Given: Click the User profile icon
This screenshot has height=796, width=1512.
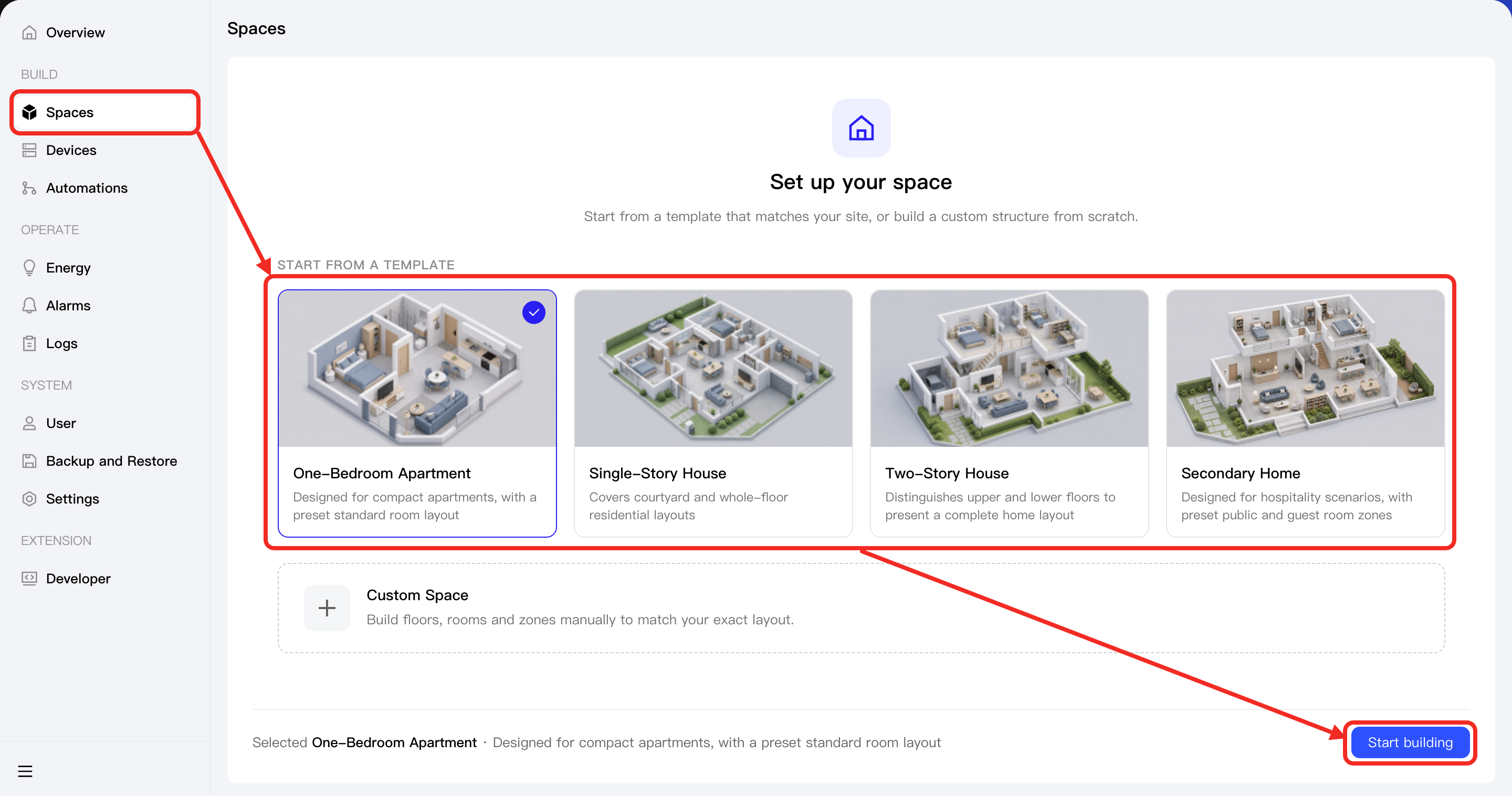Looking at the screenshot, I should pyautogui.click(x=29, y=423).
